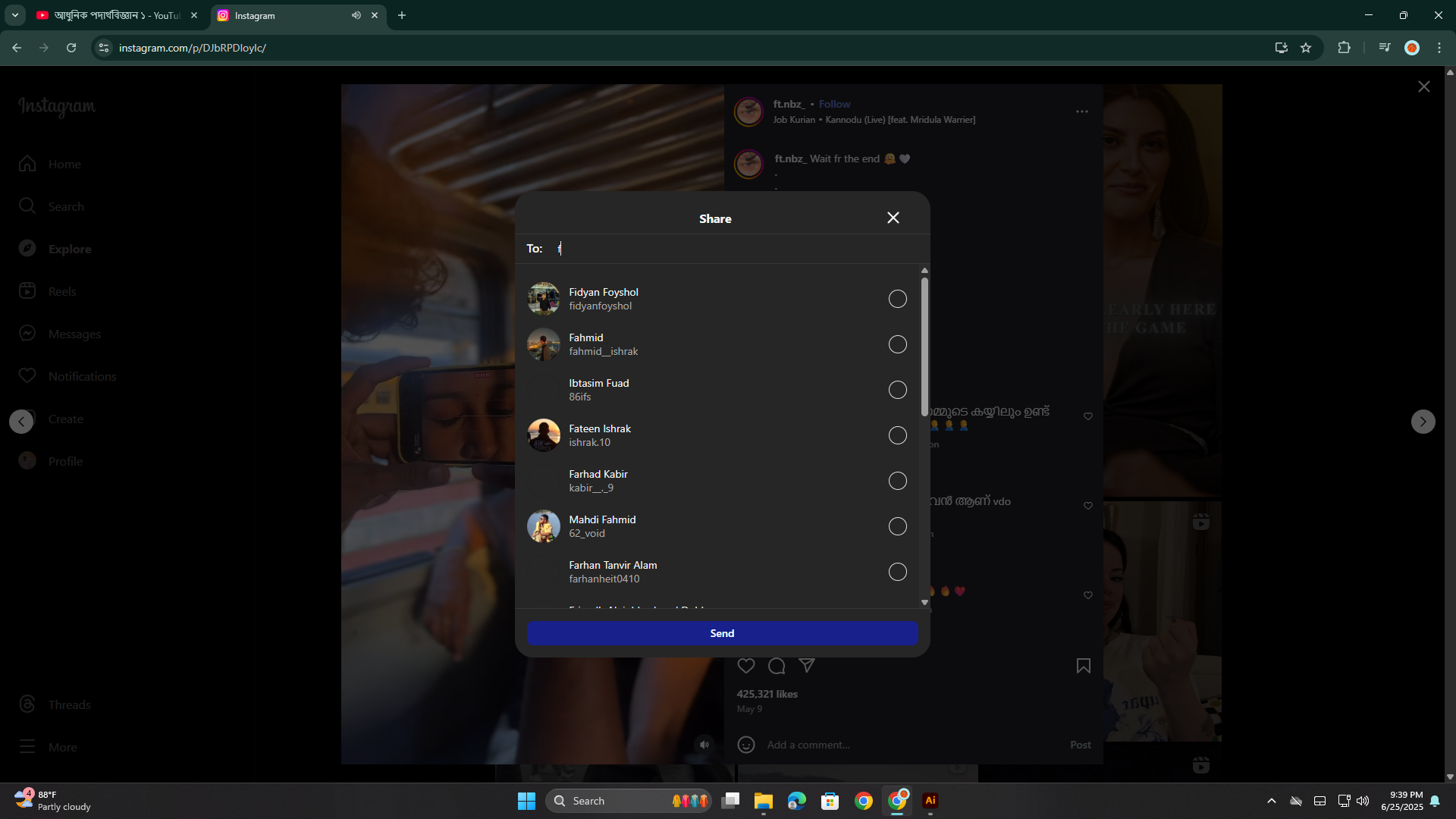Switch to the YouTube browser tab
The width and height of the screenshot is (1456, 819).
118,15
